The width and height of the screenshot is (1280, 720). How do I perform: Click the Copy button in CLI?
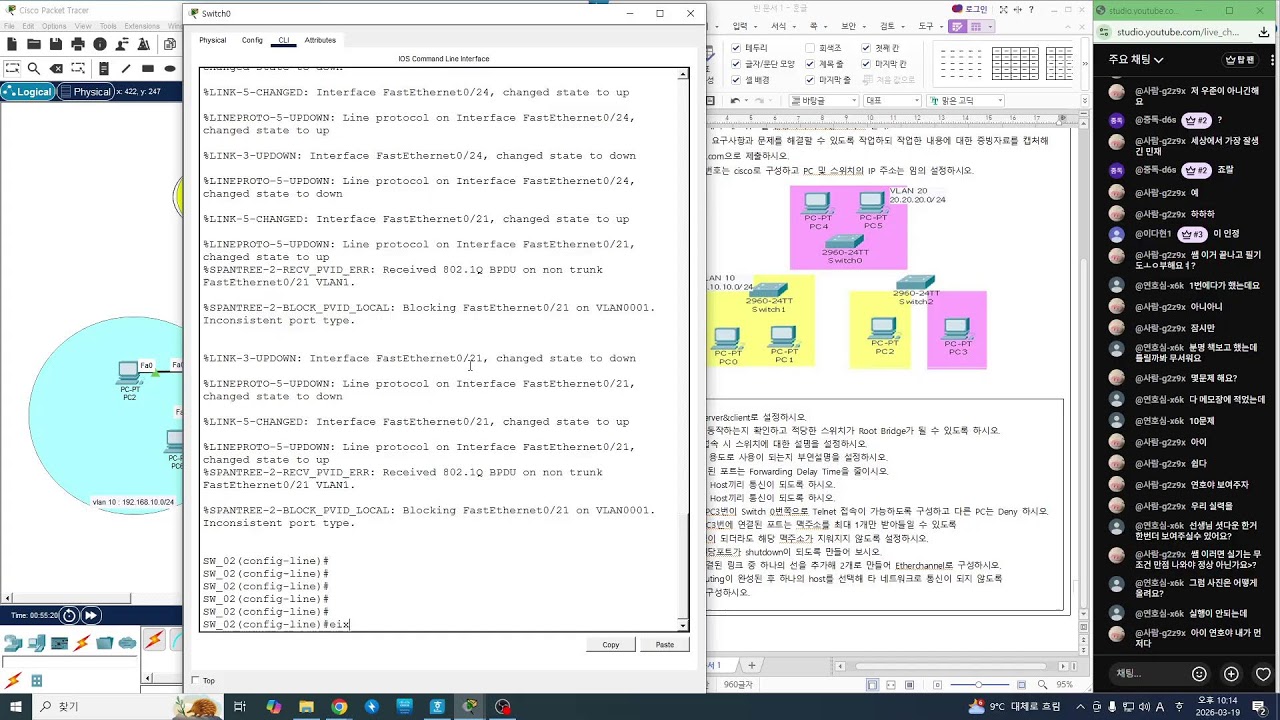(610, 644)
